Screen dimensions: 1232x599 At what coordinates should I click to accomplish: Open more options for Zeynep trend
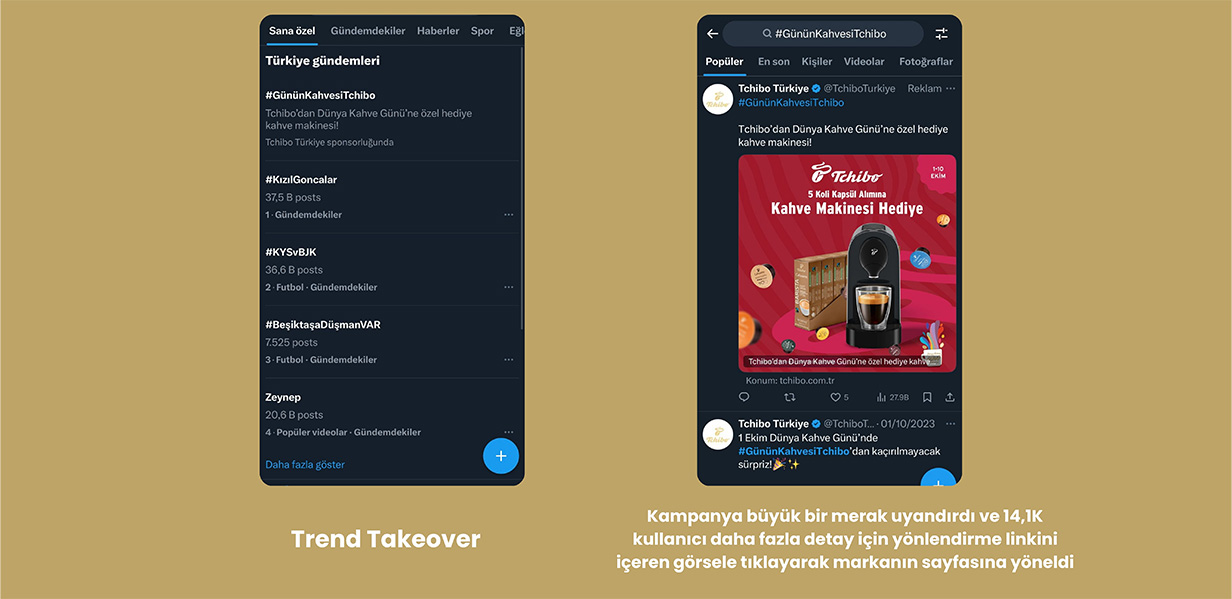point(509,432)
